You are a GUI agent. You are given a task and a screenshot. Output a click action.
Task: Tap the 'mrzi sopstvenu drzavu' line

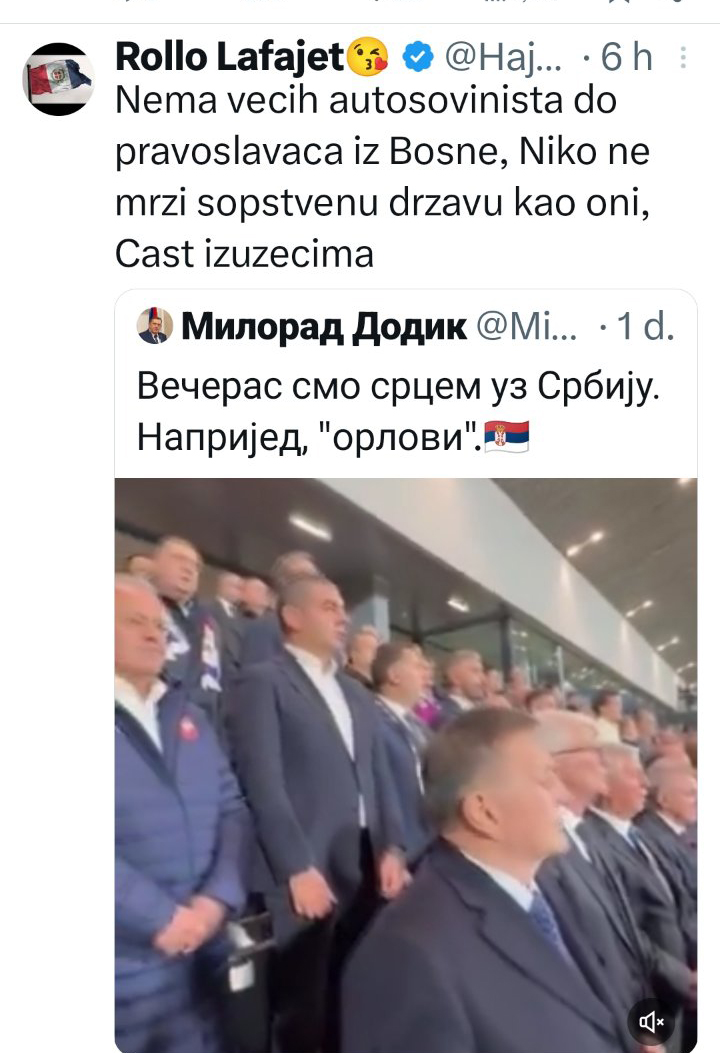tap(309, 203)
